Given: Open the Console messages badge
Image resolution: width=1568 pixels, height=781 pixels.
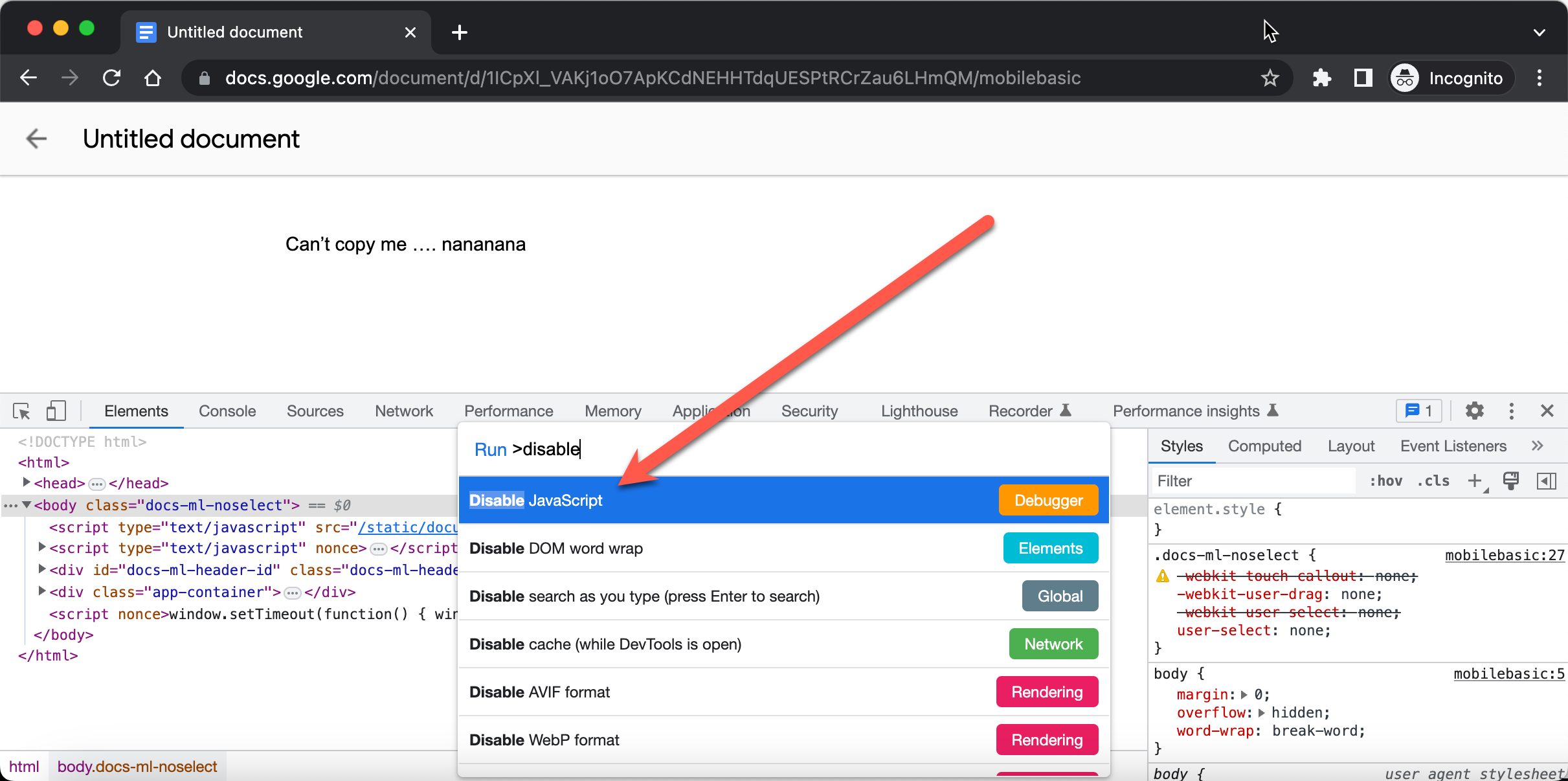Looking at the screenshot, I should coord(1419,411).
